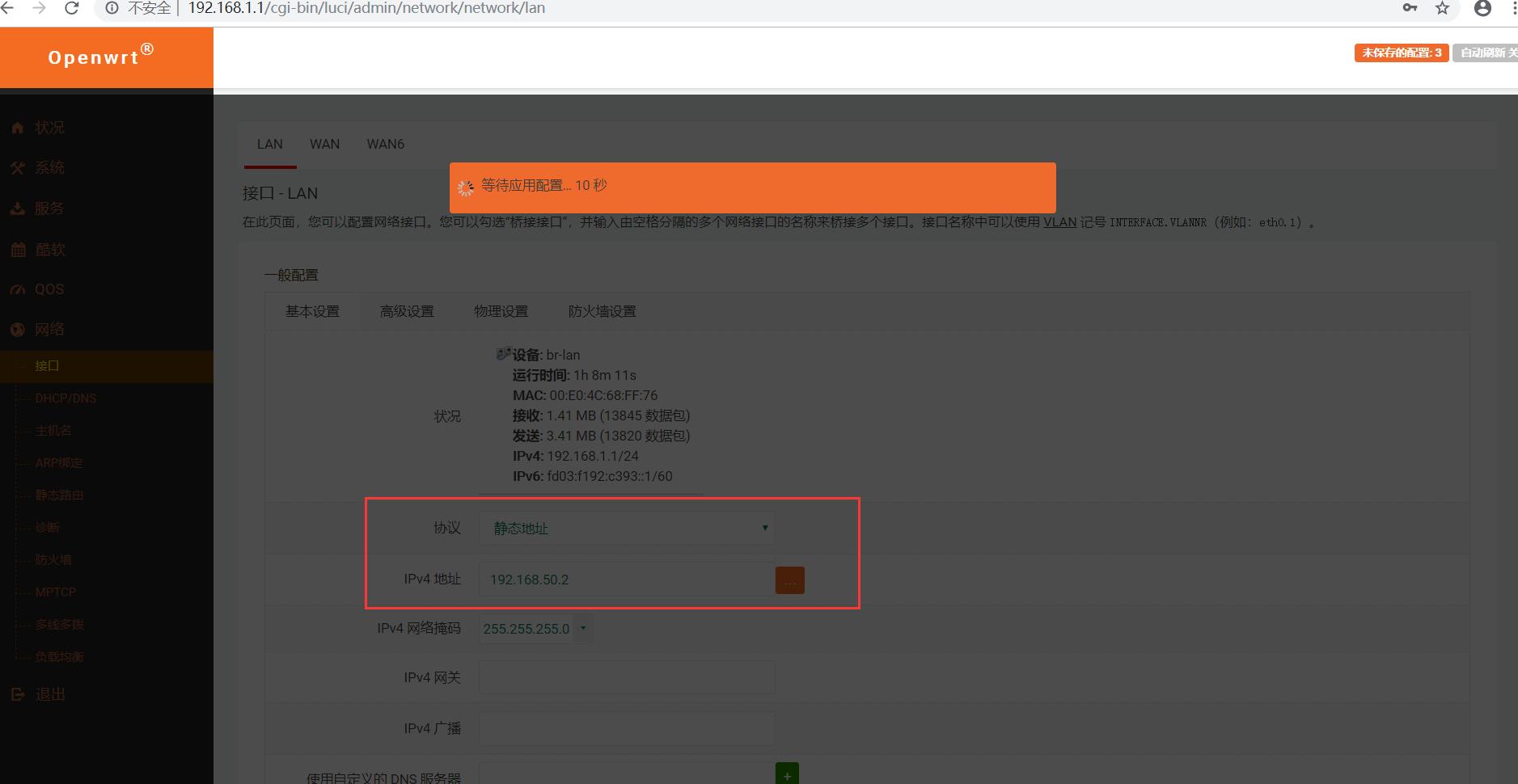Click inside the IPv4 网关 input field

click(x=625, y=677)
